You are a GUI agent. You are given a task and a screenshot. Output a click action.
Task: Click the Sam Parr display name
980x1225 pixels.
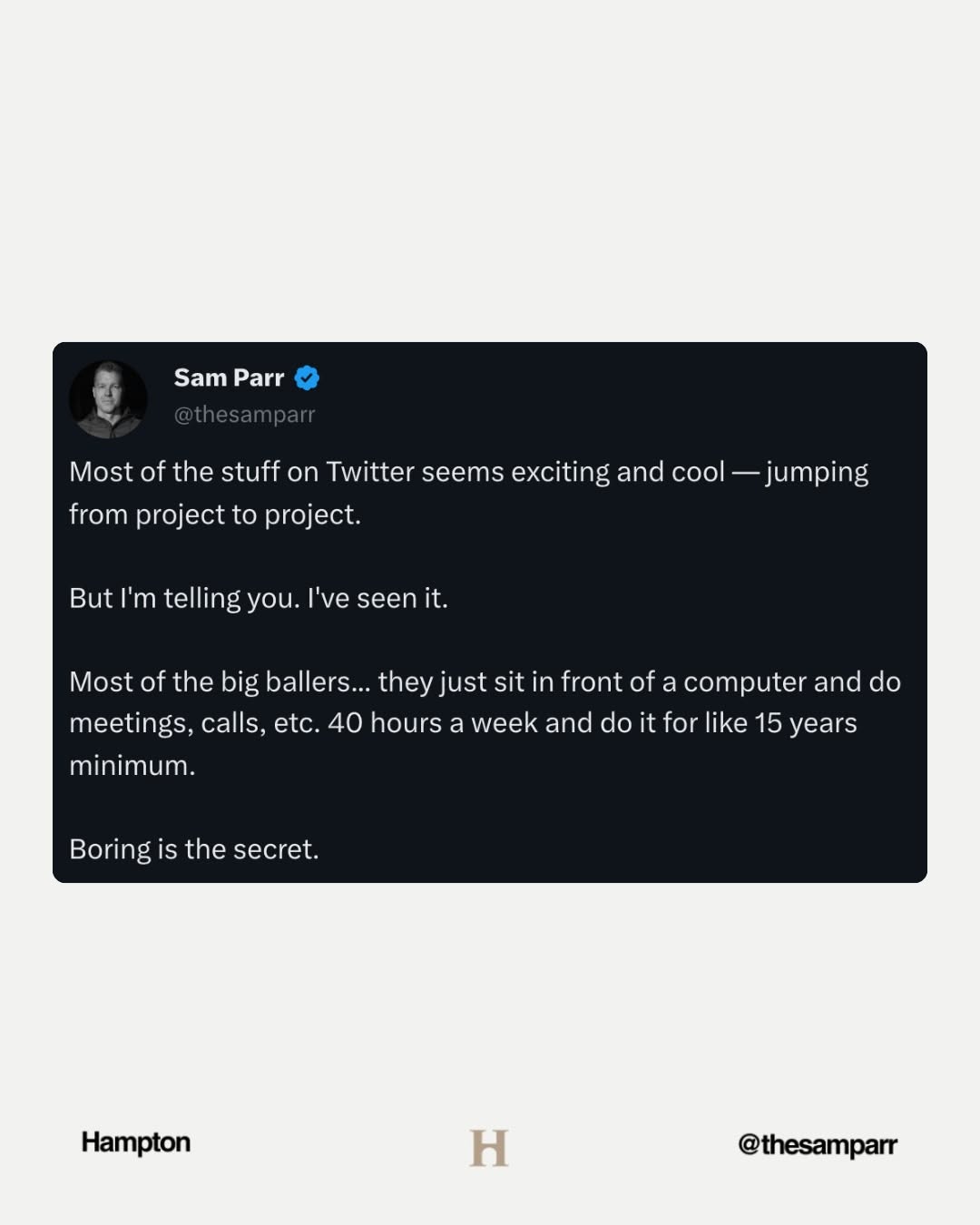pyautogui.click(x=229, y=377)
